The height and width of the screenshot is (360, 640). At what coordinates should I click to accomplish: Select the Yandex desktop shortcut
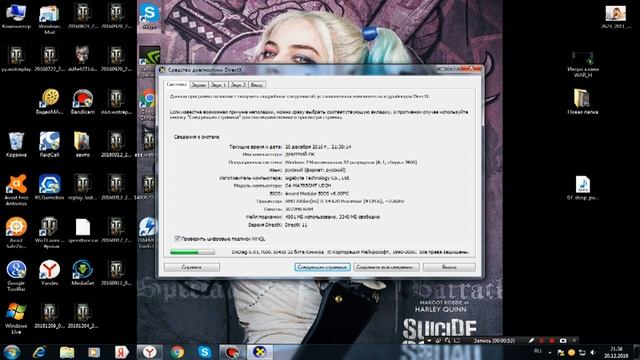[49, 273]
